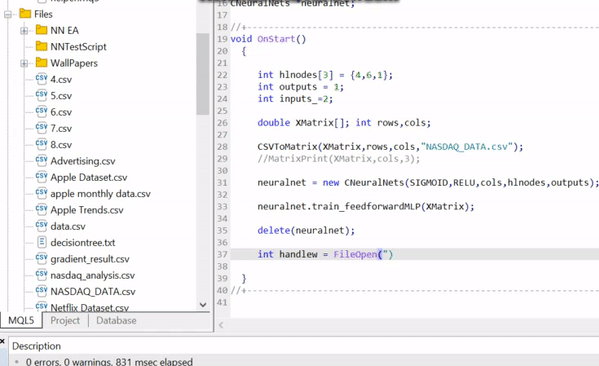599x366 pixels.
Task: Click the Apple Trends.csv file icon
Action: pyautogui.click(x=41, y=210)
